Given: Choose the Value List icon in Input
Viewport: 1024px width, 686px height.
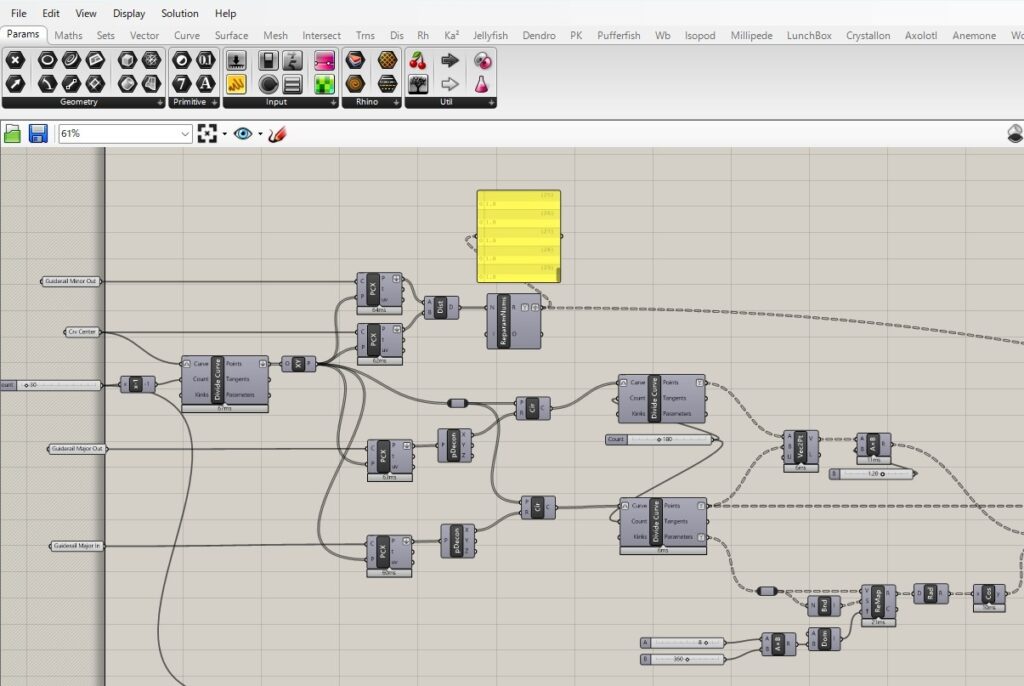Looking at the screenshot, I should click(292, 84).
